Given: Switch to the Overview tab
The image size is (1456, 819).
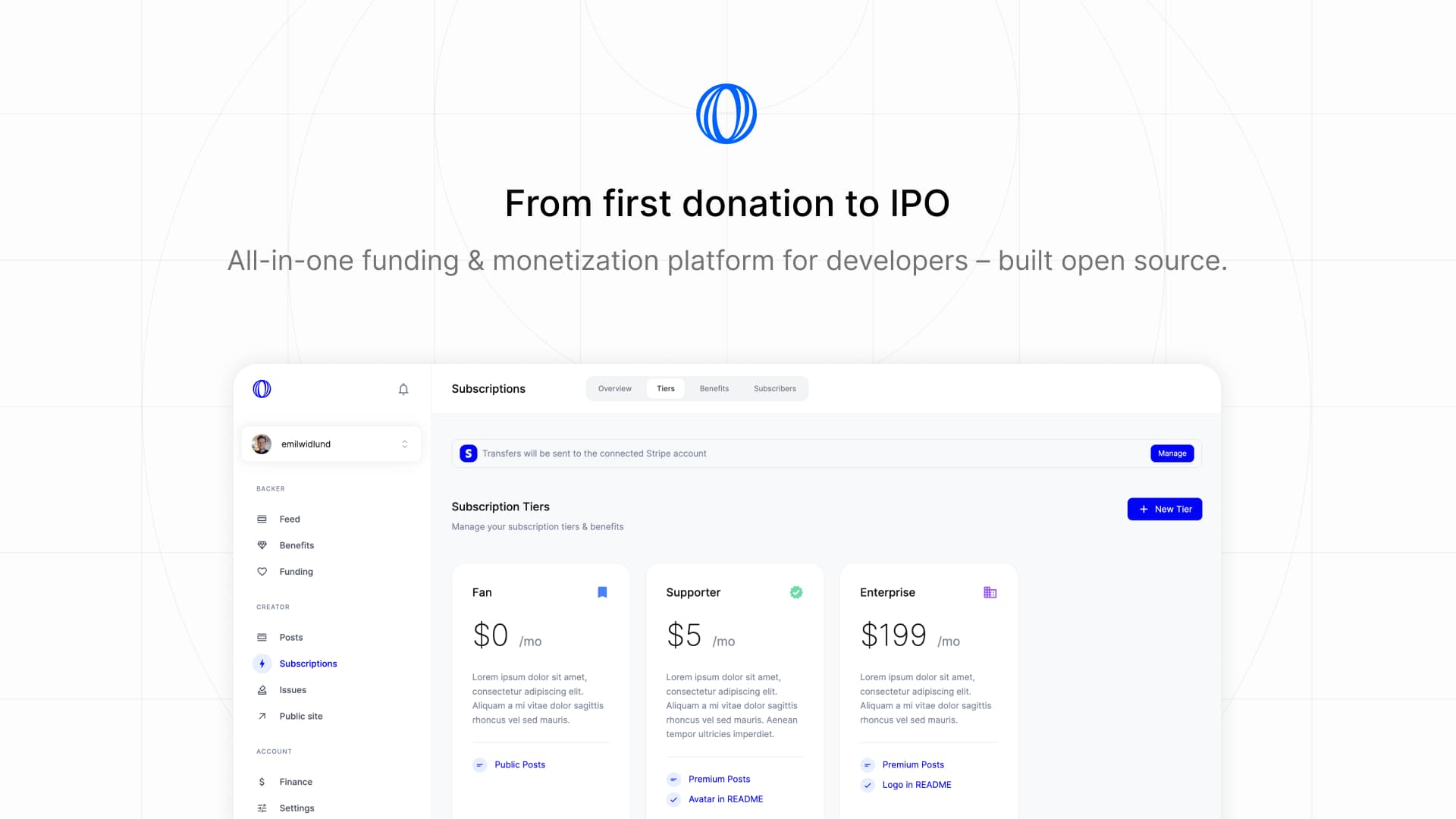Looking at the screenshot, I should pos(614,388).
